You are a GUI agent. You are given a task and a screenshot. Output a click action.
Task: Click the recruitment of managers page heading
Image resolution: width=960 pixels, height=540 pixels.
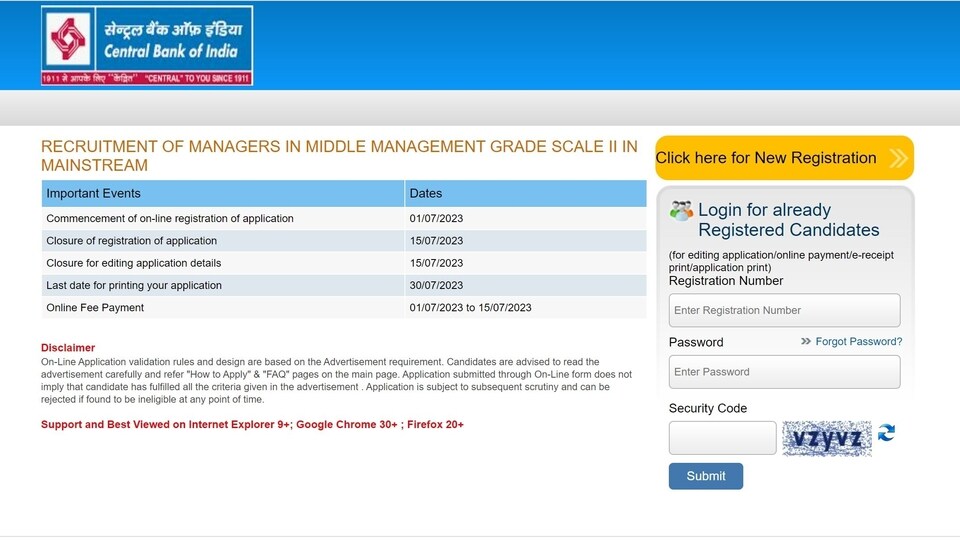[x=339, y=156]
